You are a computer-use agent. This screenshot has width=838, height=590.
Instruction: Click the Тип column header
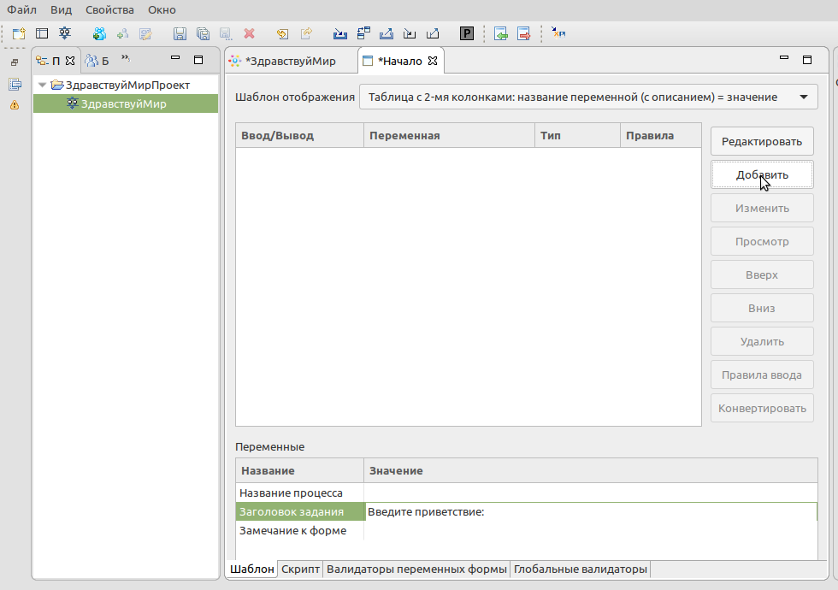577,135
